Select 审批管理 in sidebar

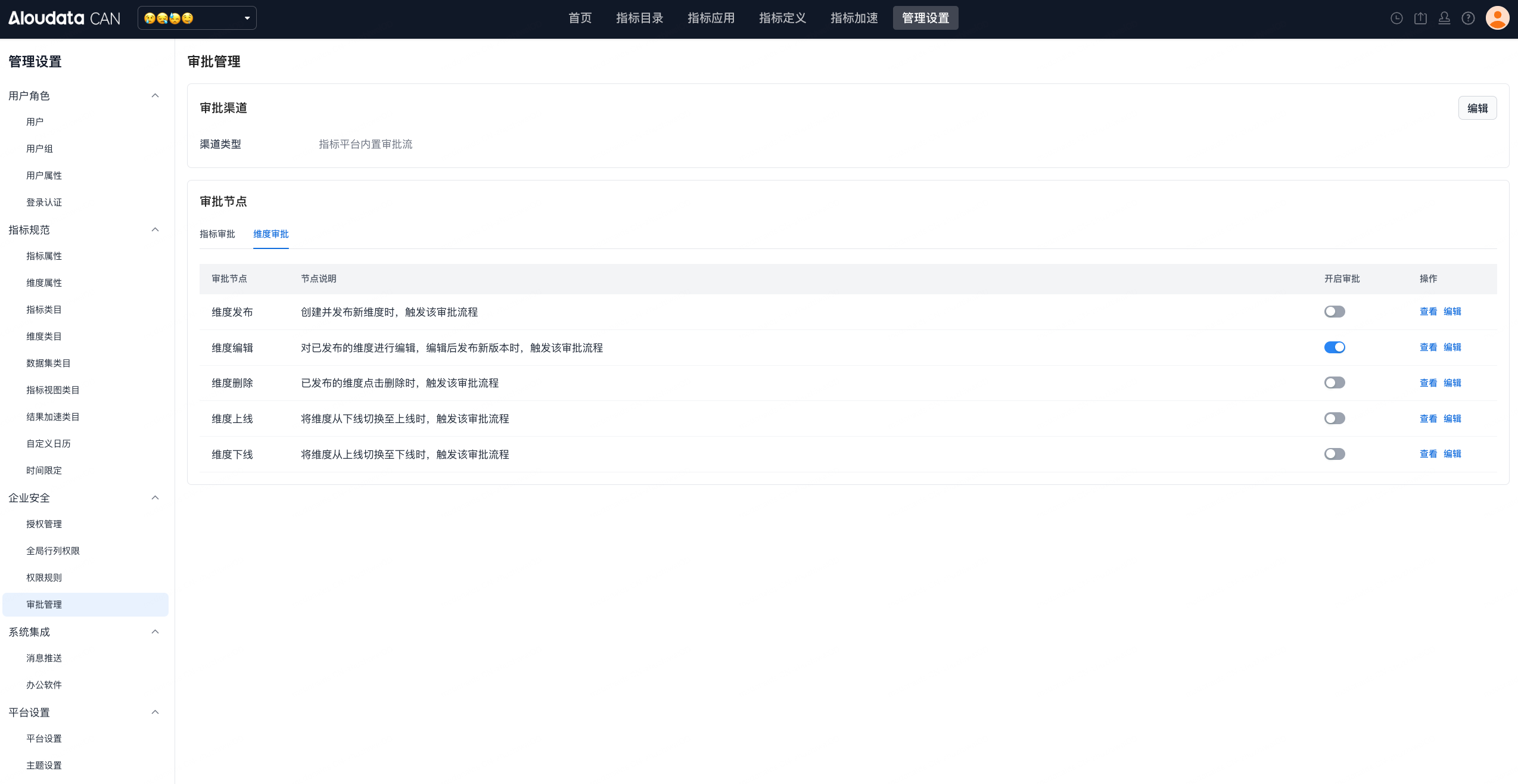(85, 605)
